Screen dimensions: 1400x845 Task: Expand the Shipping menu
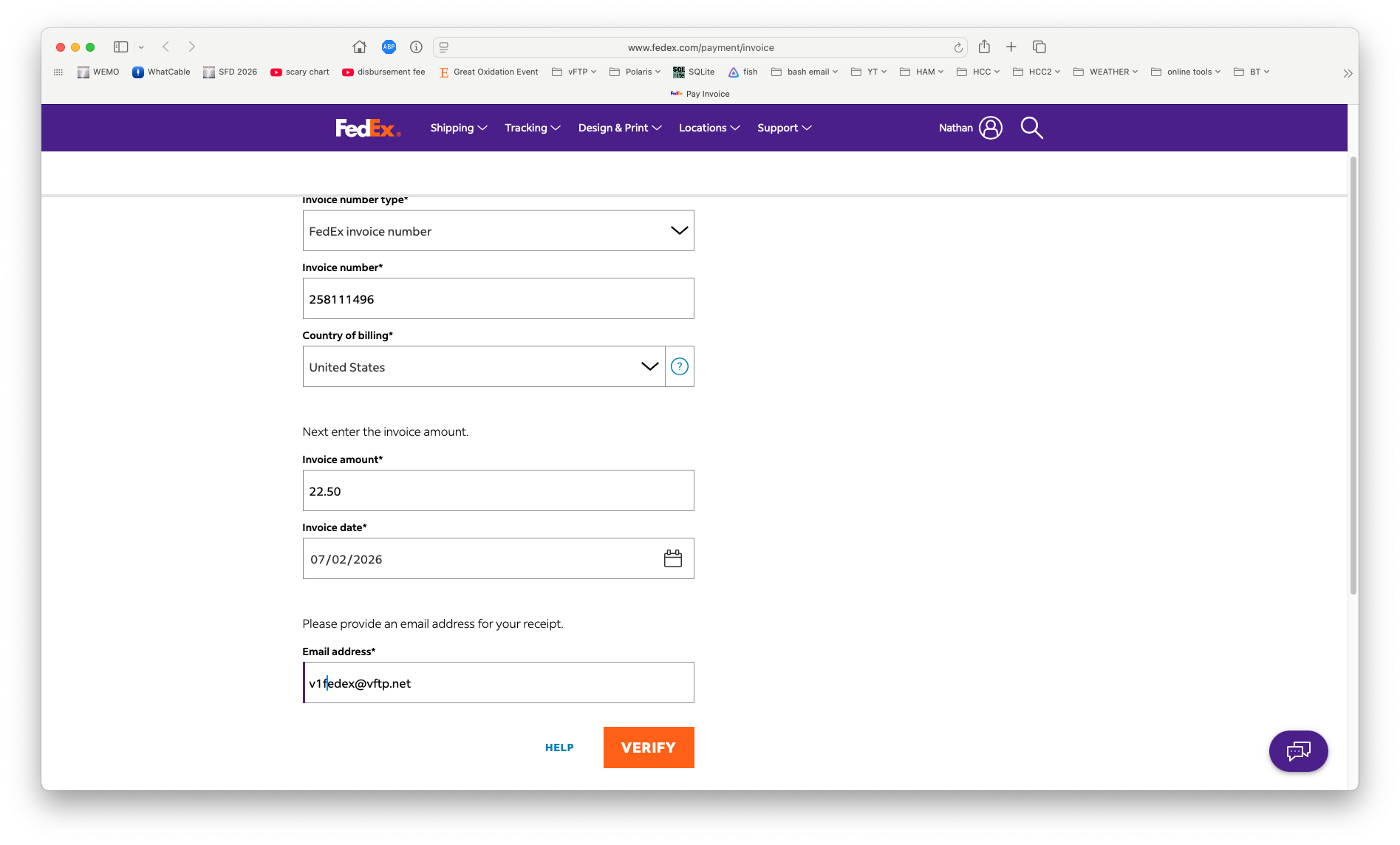click(459, 128)
